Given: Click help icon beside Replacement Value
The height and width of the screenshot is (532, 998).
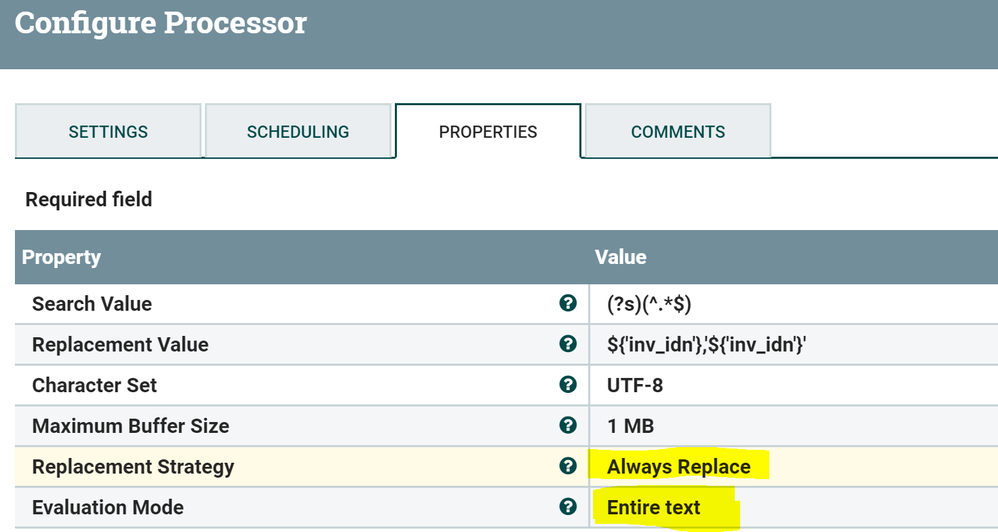Looking at the screenshot, I should pos(568,344).
